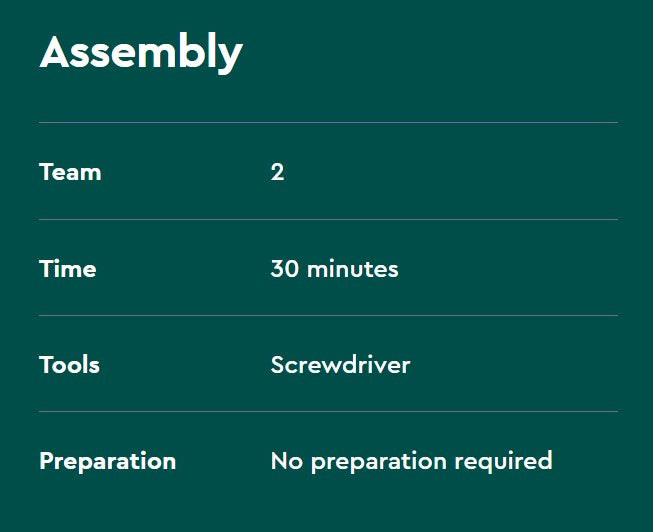The height and width of the screenshot is (532, 653).
Task: Select the Tools label
Action: click(x=69, y=365)
